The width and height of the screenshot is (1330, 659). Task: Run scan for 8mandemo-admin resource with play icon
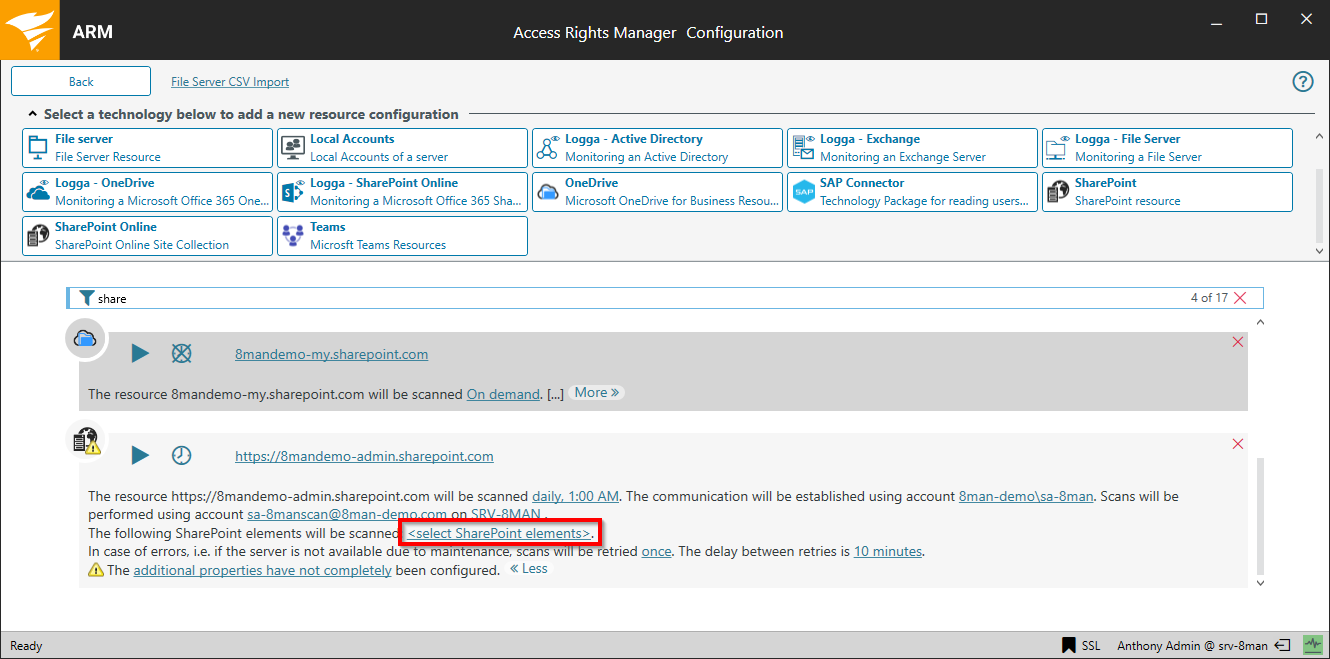[x=140, y=455]
